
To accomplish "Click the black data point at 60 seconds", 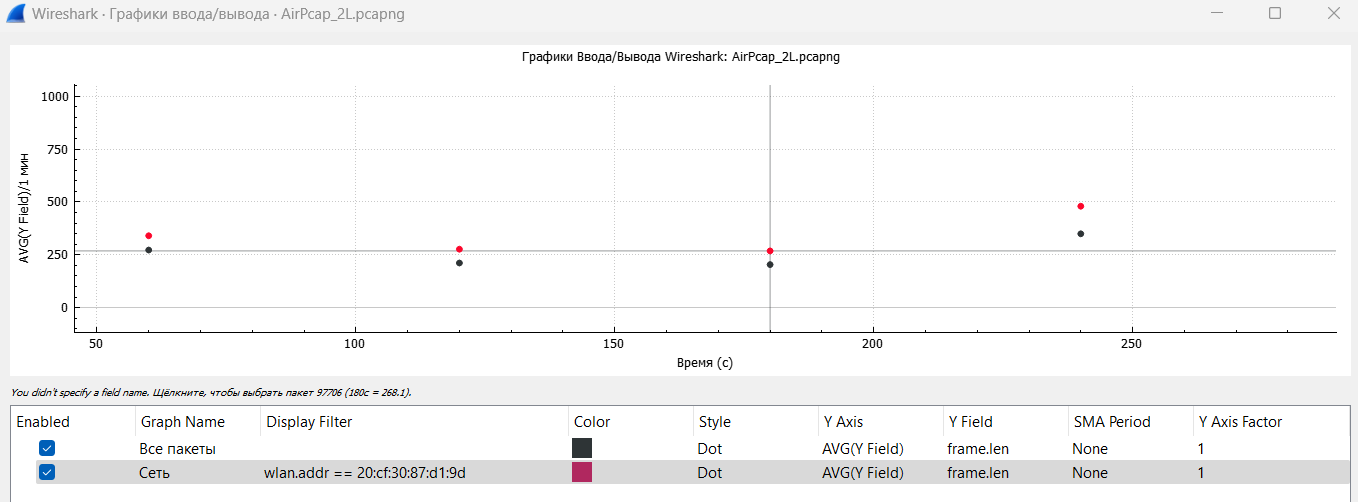I will (x=148, y=250).
